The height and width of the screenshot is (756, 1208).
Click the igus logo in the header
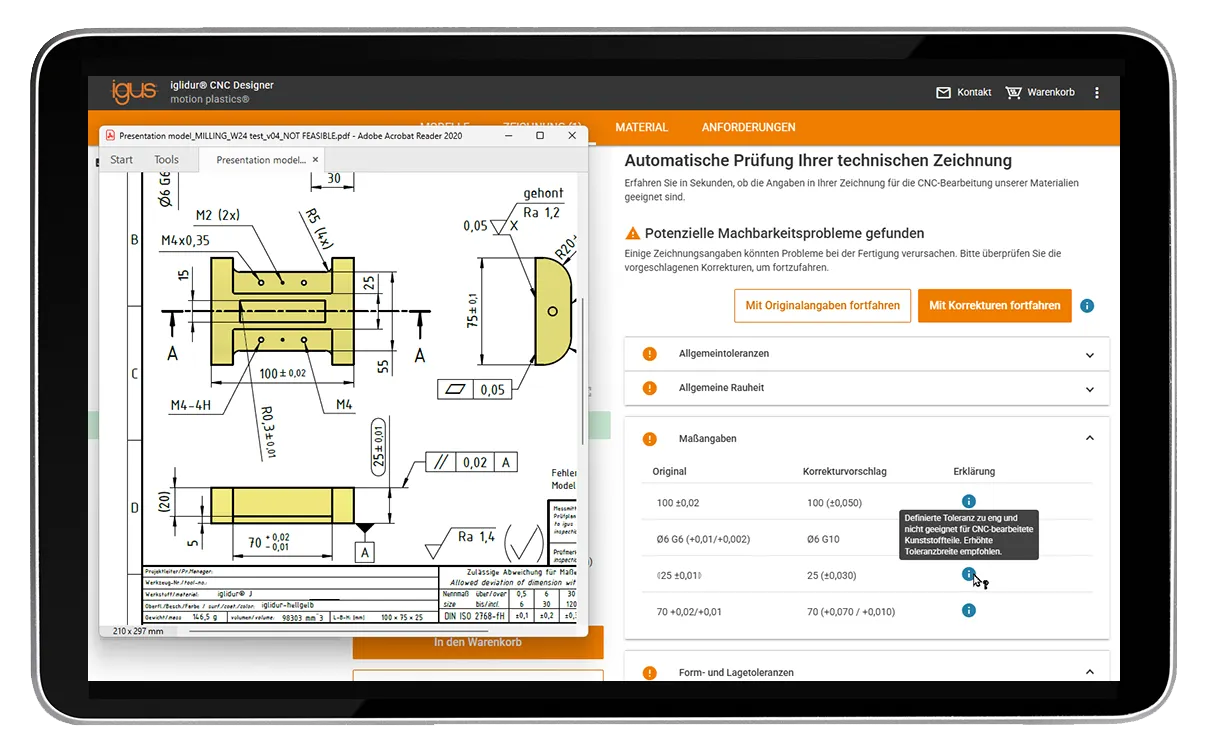134,91
